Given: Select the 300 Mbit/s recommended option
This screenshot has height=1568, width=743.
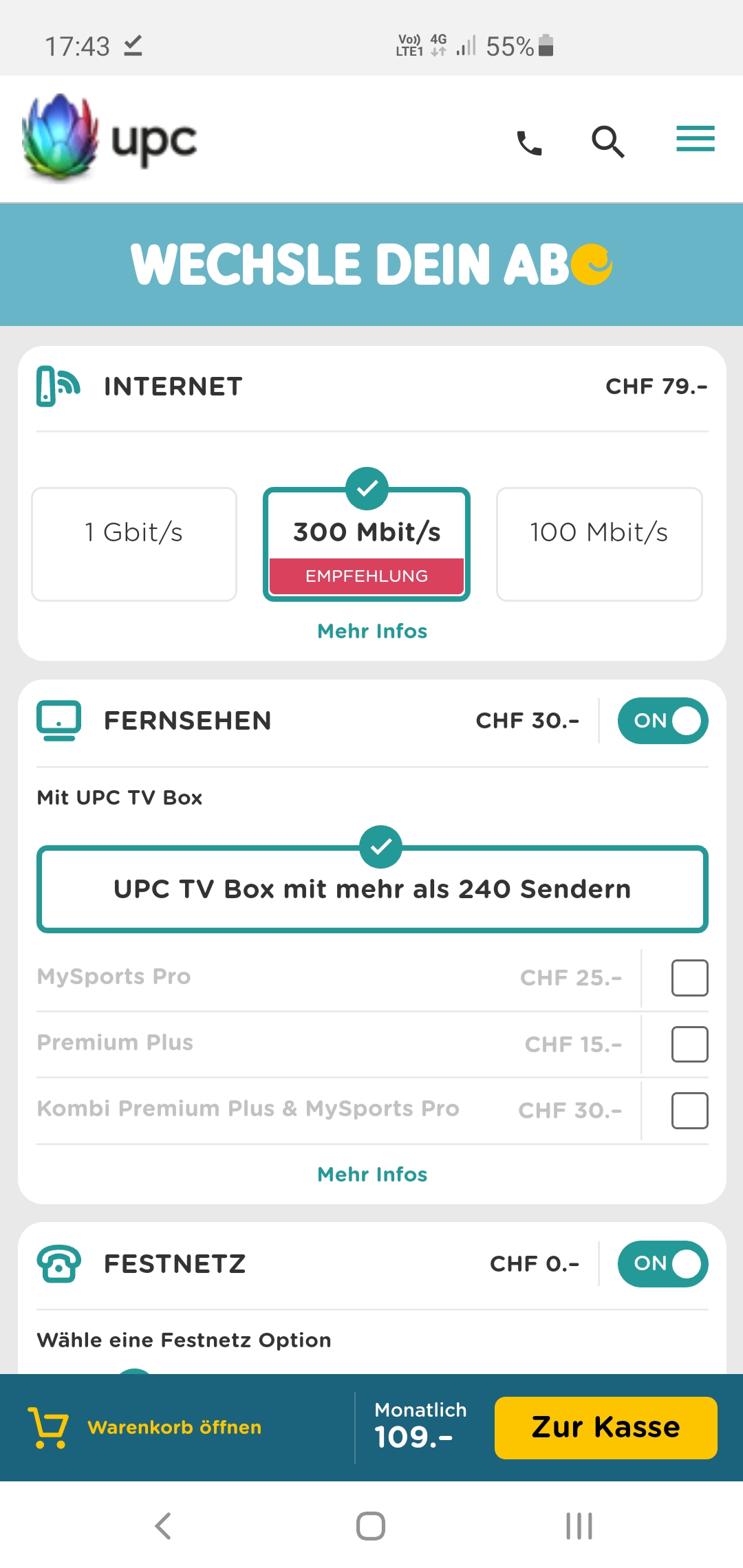Looking at the screenshot, I should click(367, 544).
